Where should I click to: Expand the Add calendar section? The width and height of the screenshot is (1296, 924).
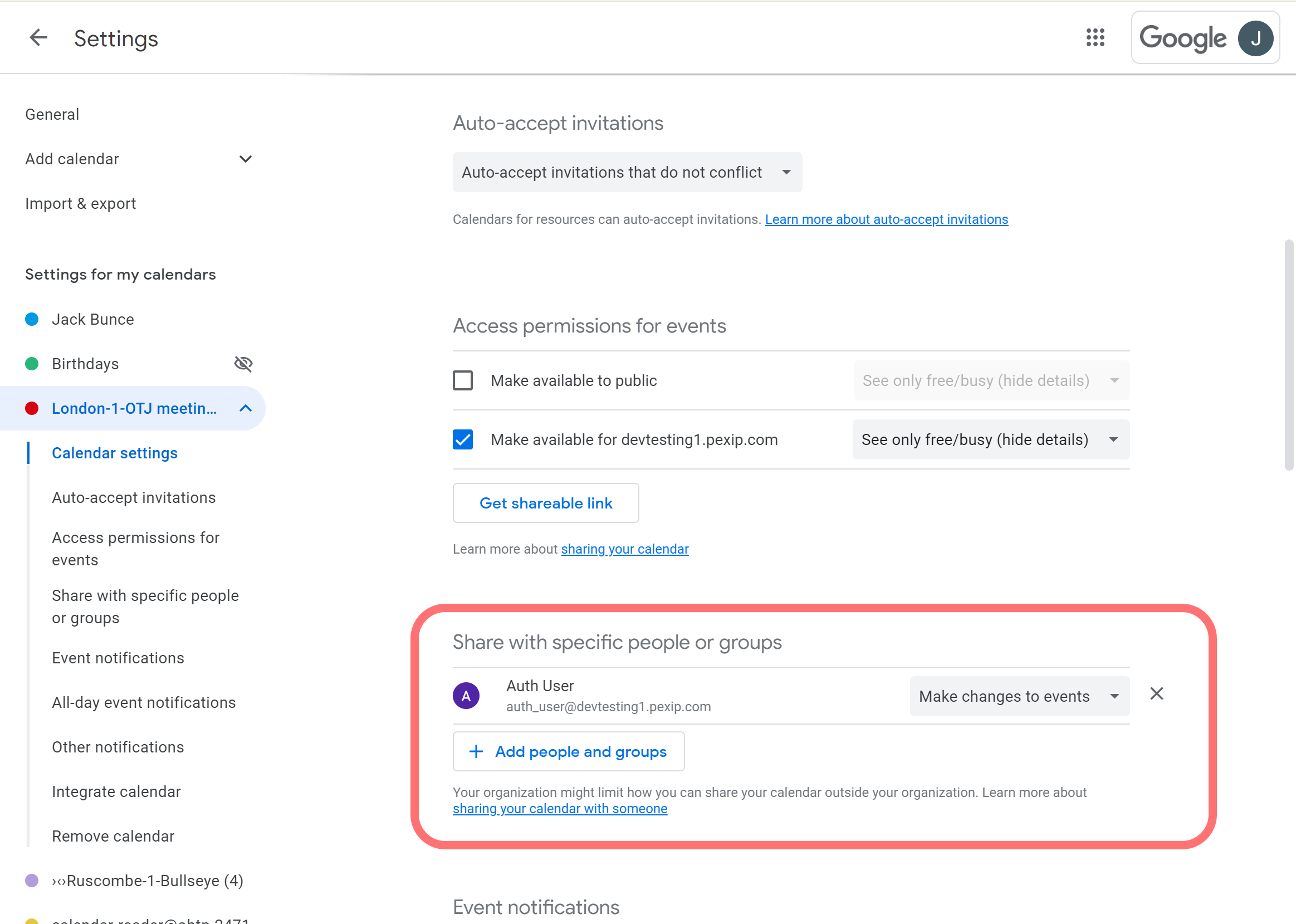click(245, 159)
